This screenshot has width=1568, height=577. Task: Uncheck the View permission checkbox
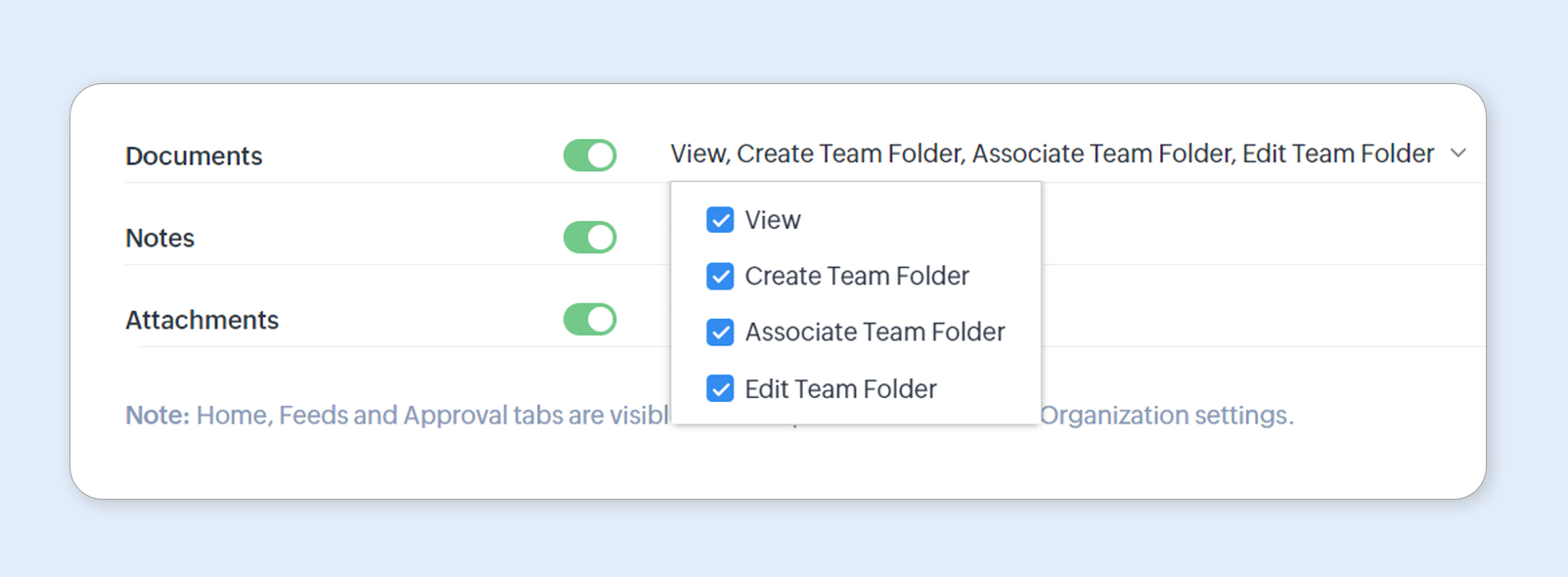coord(720,220)
